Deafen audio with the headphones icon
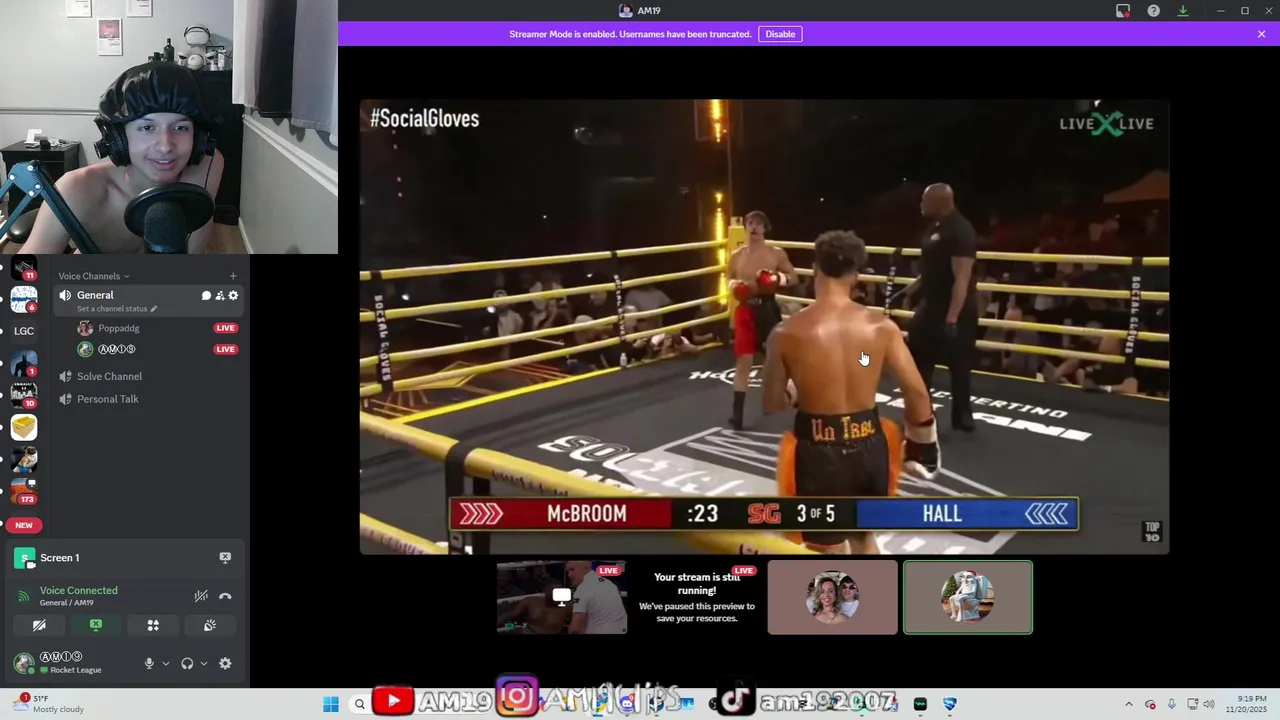The height and width of the screenshot is (720, 1280). click(x=187, y=663)
